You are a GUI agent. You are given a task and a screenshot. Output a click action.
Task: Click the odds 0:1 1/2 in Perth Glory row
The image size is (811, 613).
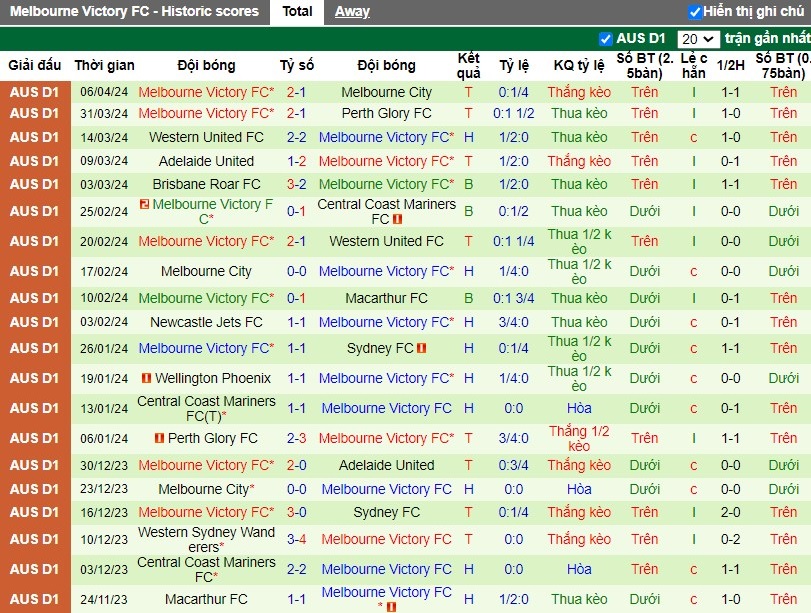coord(514,113)
